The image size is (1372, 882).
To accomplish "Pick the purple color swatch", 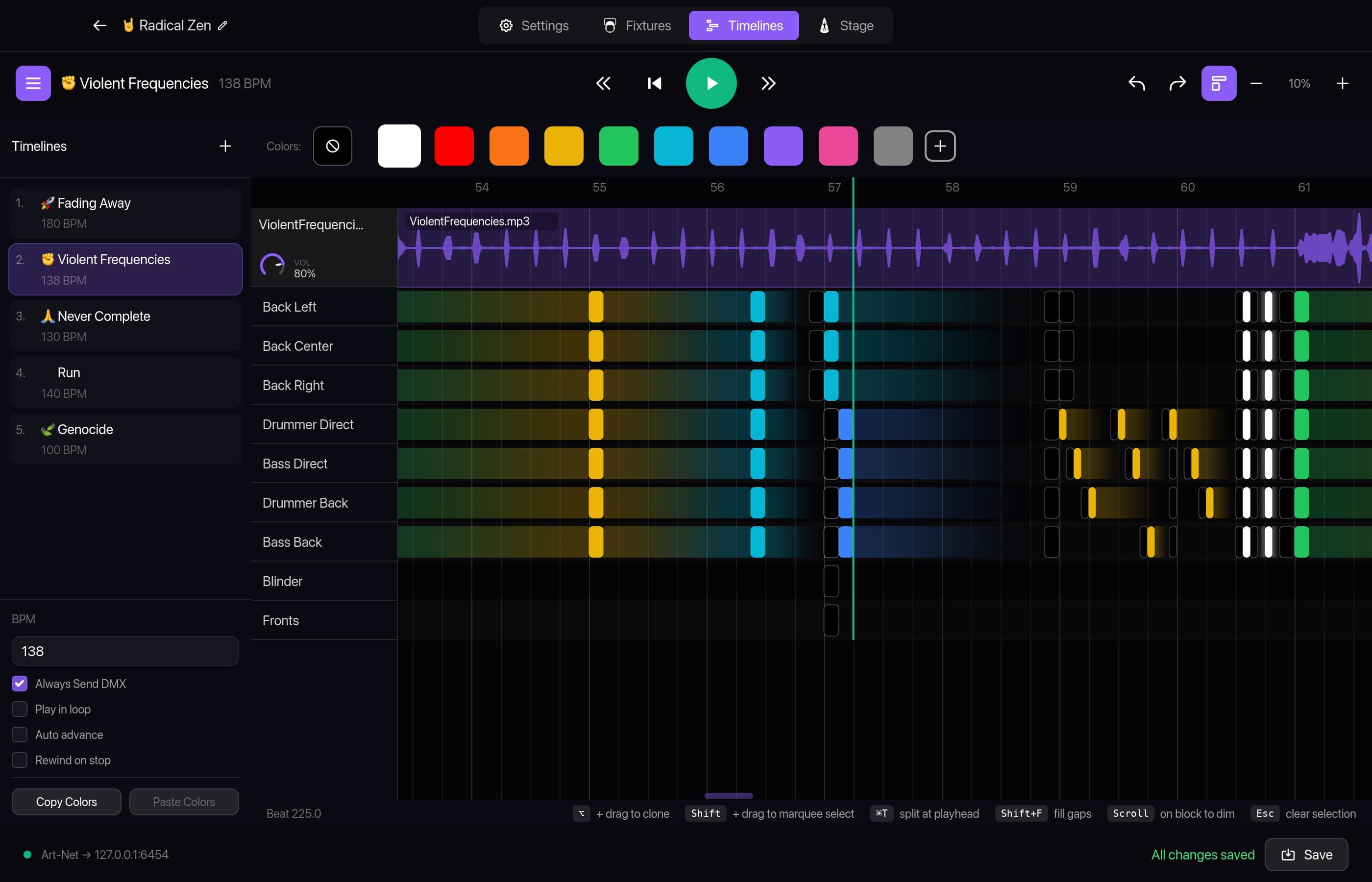I will pos(784,146).
